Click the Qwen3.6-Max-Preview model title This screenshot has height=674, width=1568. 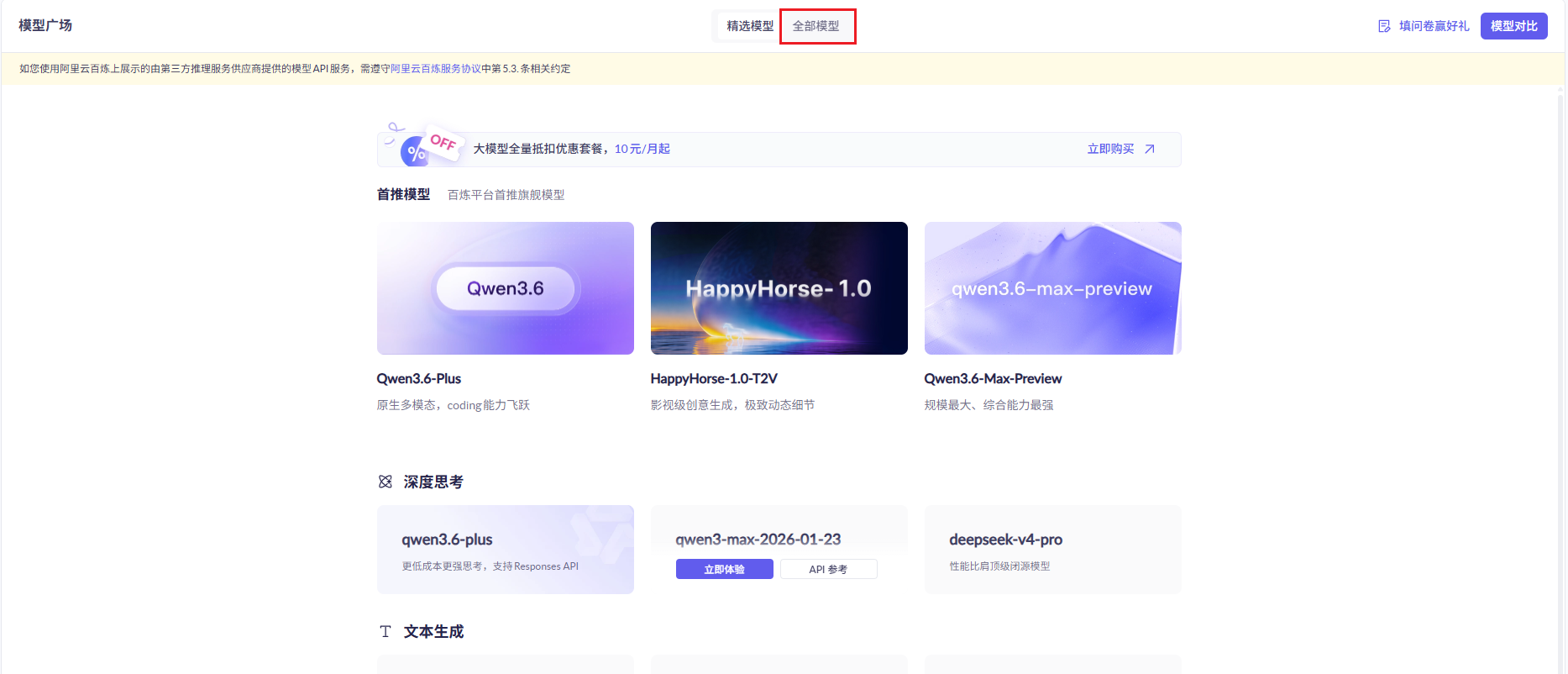[993, 379]
